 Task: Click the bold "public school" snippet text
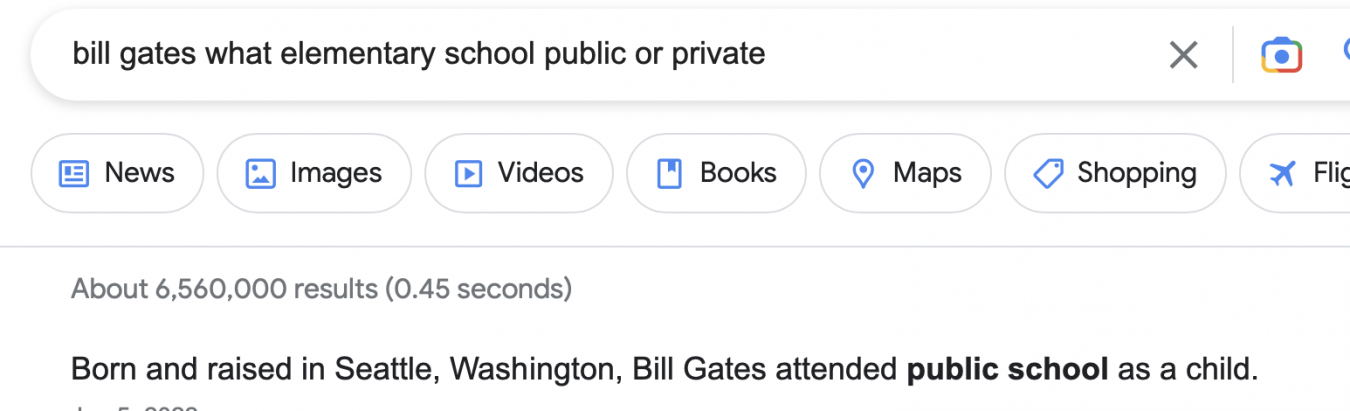[x=1007, y=370]
